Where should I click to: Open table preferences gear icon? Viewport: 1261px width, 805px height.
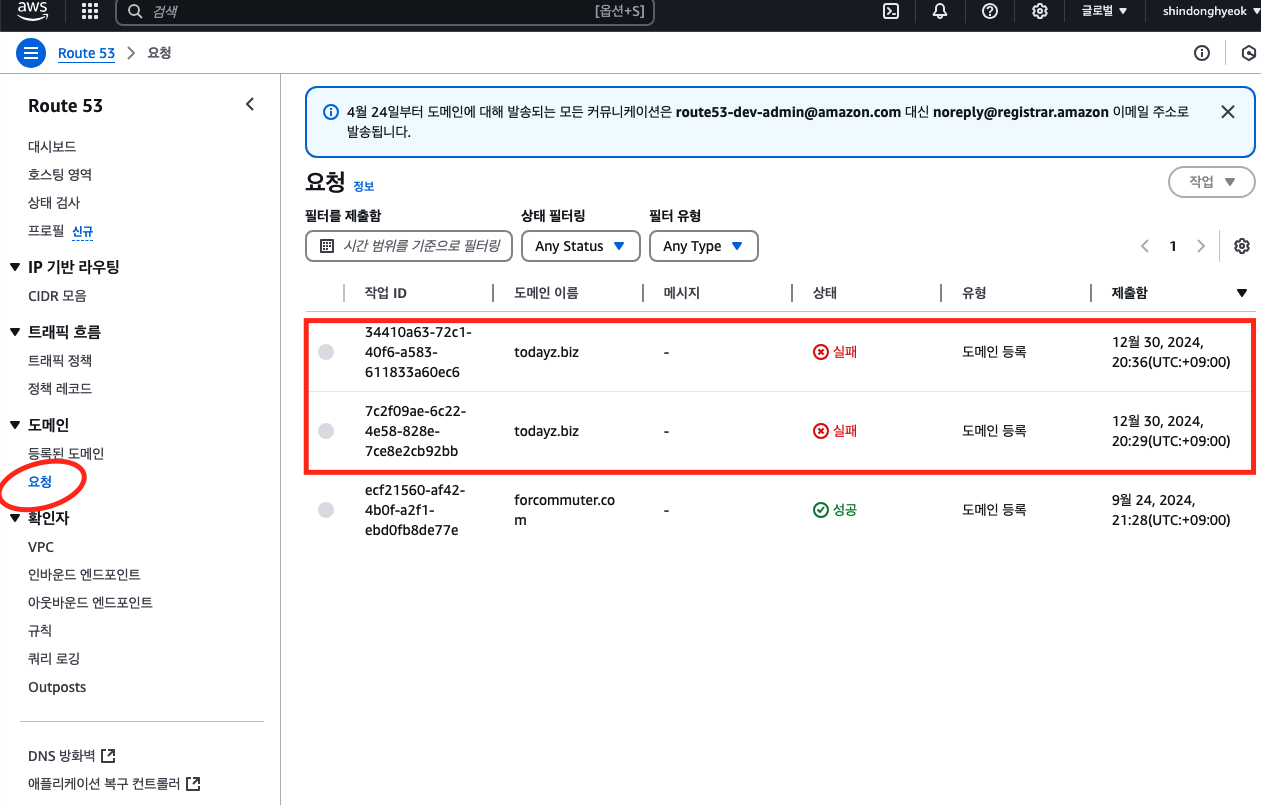(x=1242, y=246)
